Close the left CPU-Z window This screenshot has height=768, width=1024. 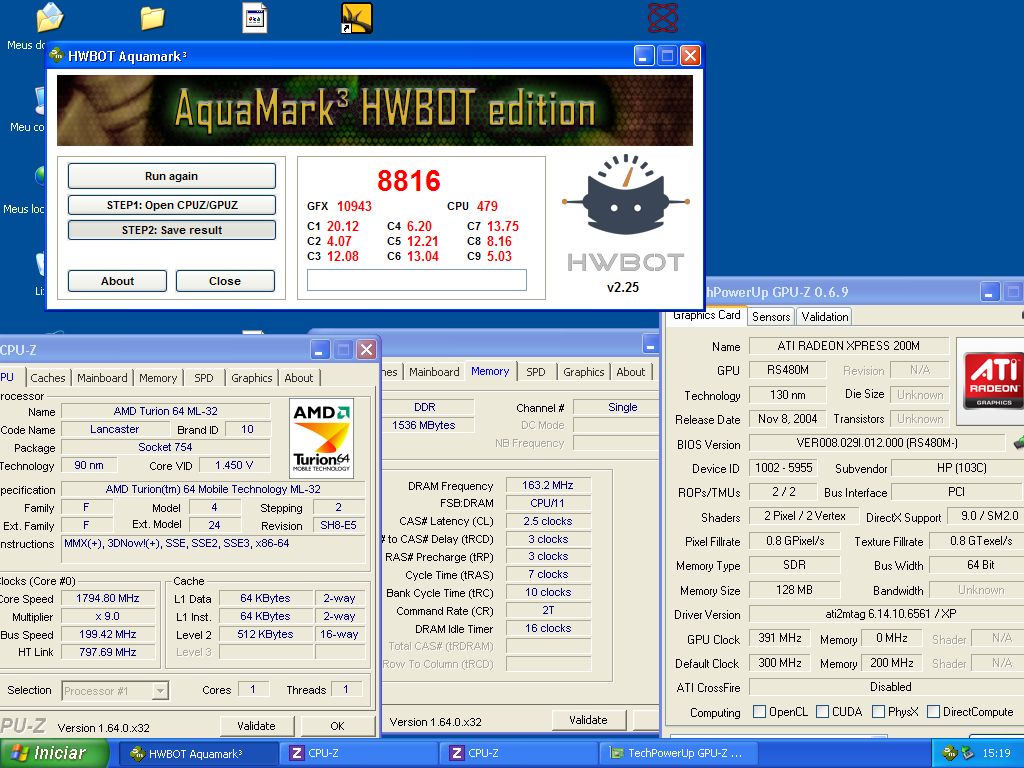pos(366,350)
